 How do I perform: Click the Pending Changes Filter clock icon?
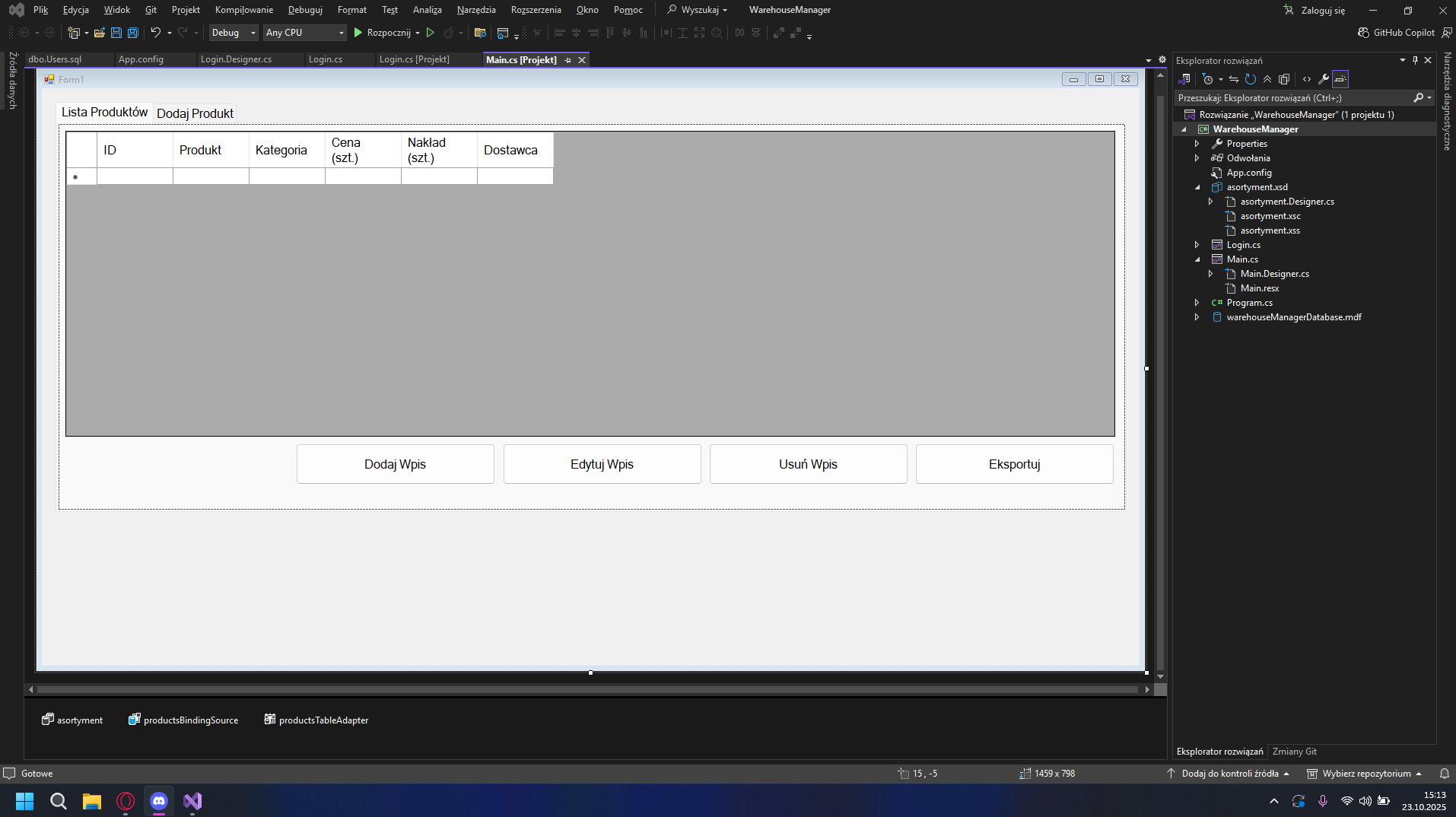(1207, 79)
